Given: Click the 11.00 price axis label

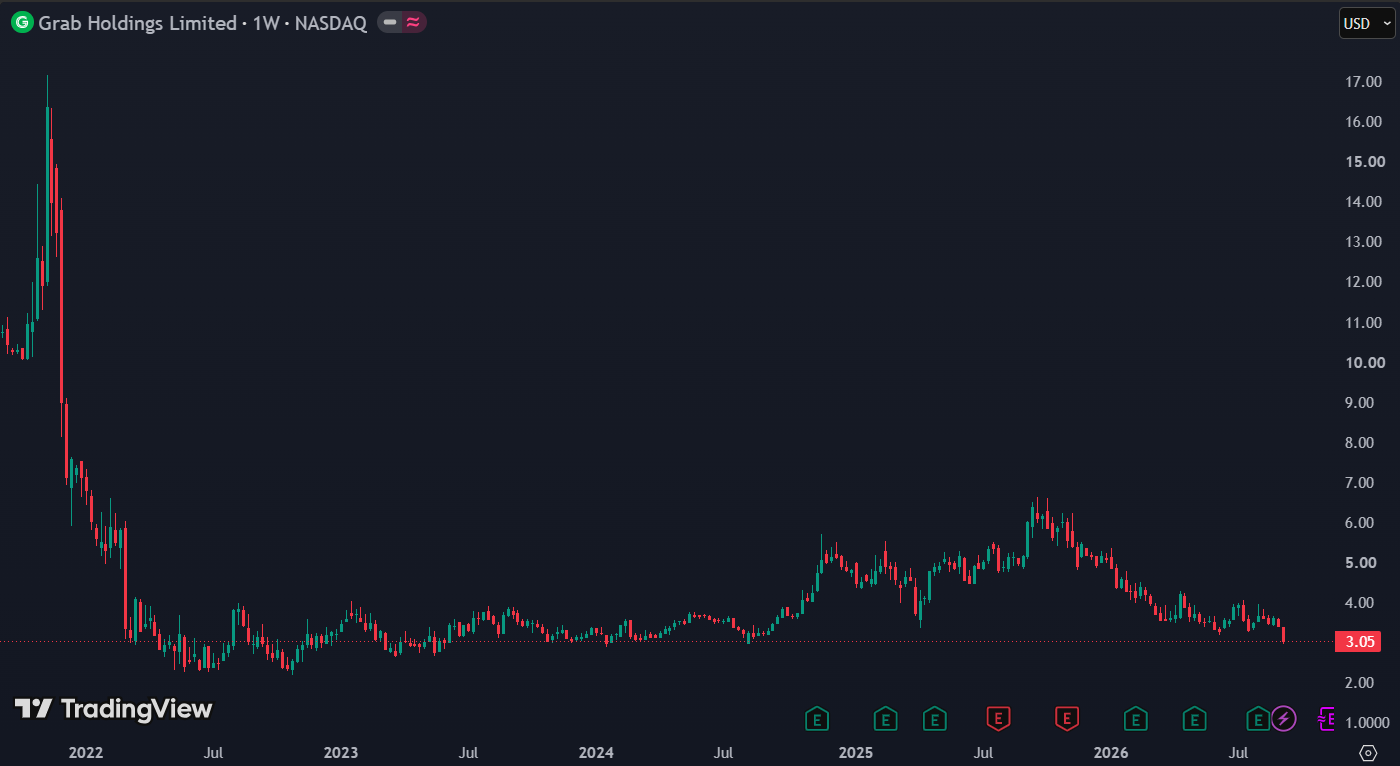Looking at the screenshot, I should tap(1365, 322).
